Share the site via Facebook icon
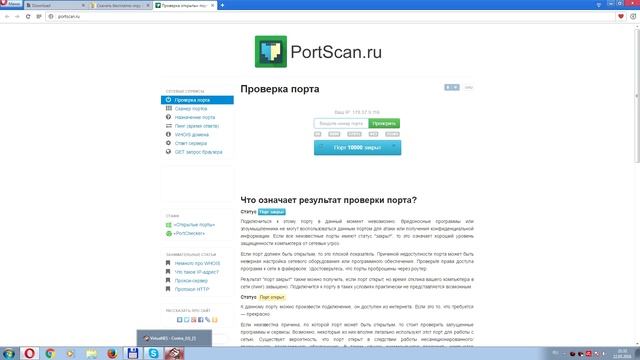This screenshot has height=360, width=640. point(200,320)
